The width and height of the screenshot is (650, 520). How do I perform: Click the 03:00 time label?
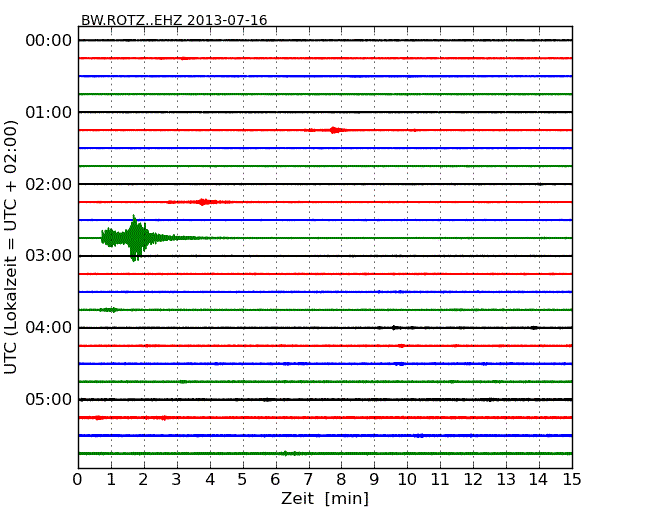point(49,256)
